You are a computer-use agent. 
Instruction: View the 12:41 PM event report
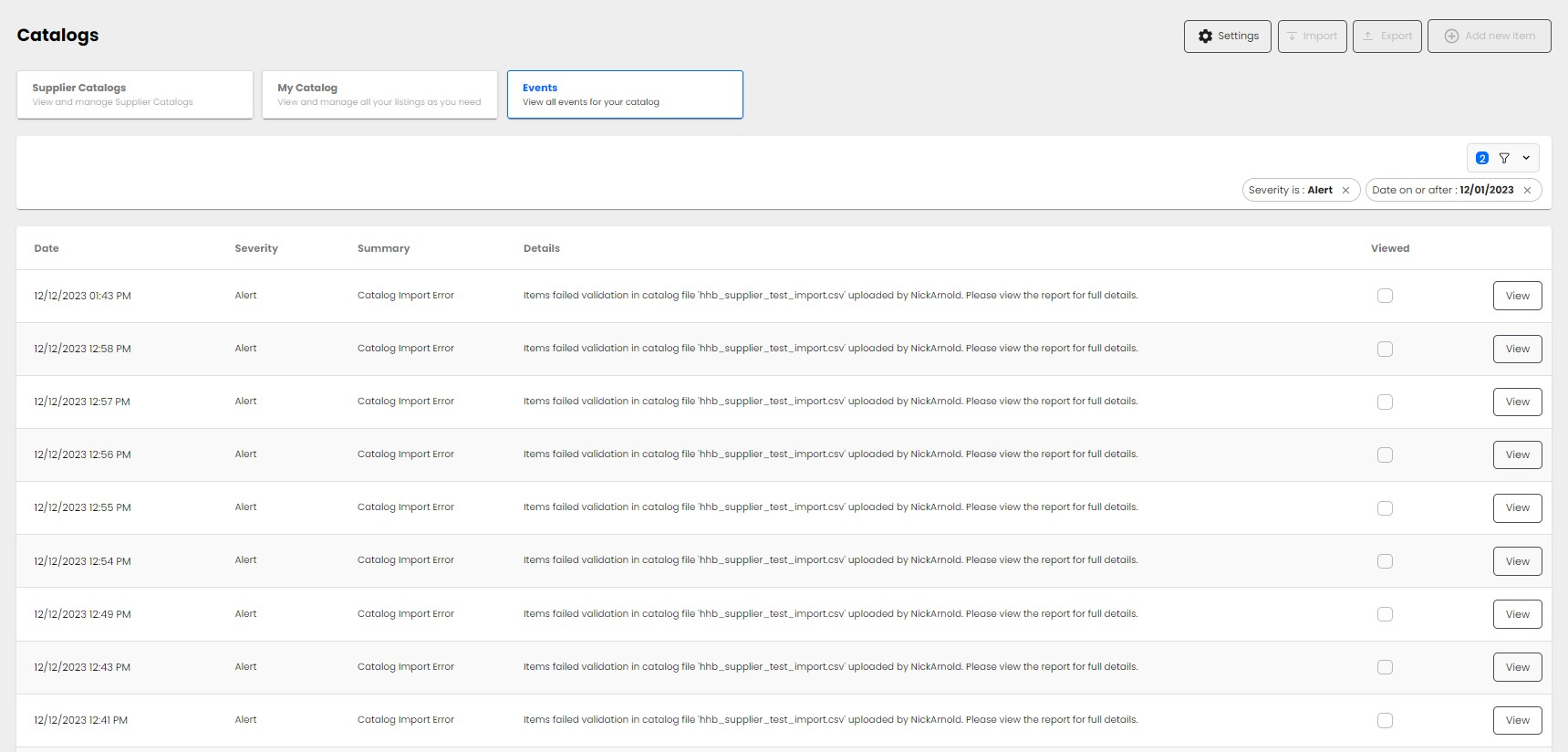tap(1517, 720)
